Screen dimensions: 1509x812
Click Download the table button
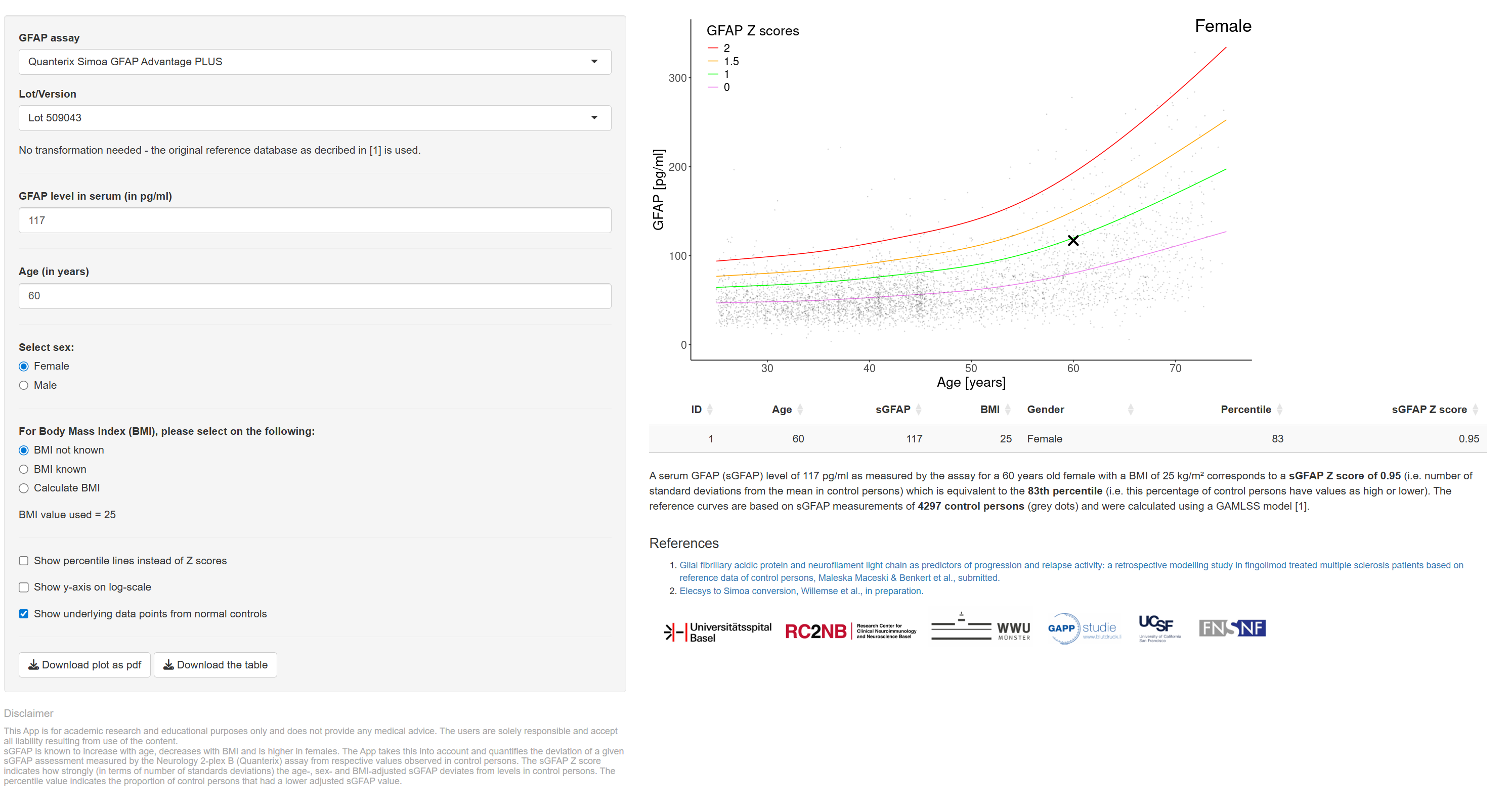pyautogui.click(x=215, y=664)
